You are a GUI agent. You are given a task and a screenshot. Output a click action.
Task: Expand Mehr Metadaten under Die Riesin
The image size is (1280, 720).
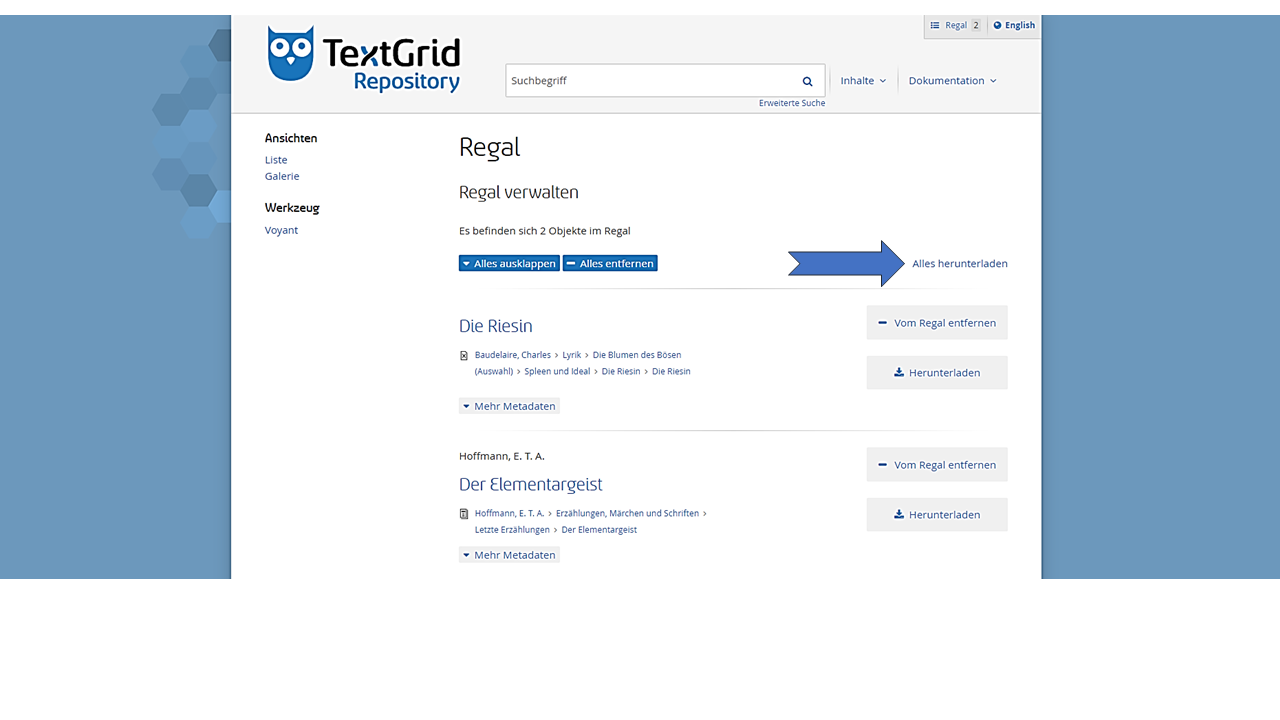[x=509, y=406]
